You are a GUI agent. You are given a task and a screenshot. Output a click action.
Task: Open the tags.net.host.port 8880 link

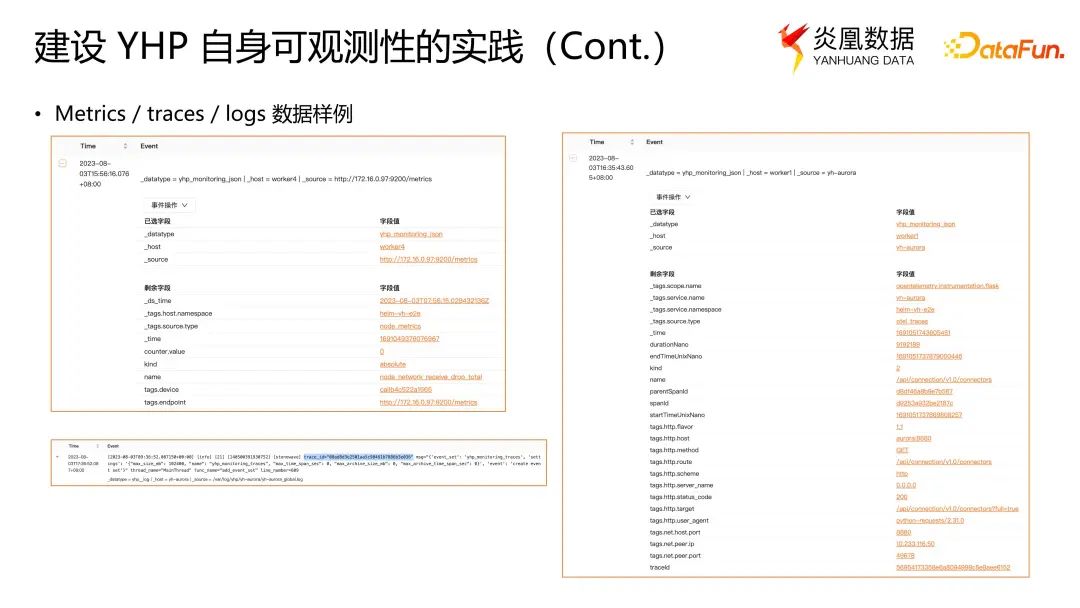click(x=904, y=532)
